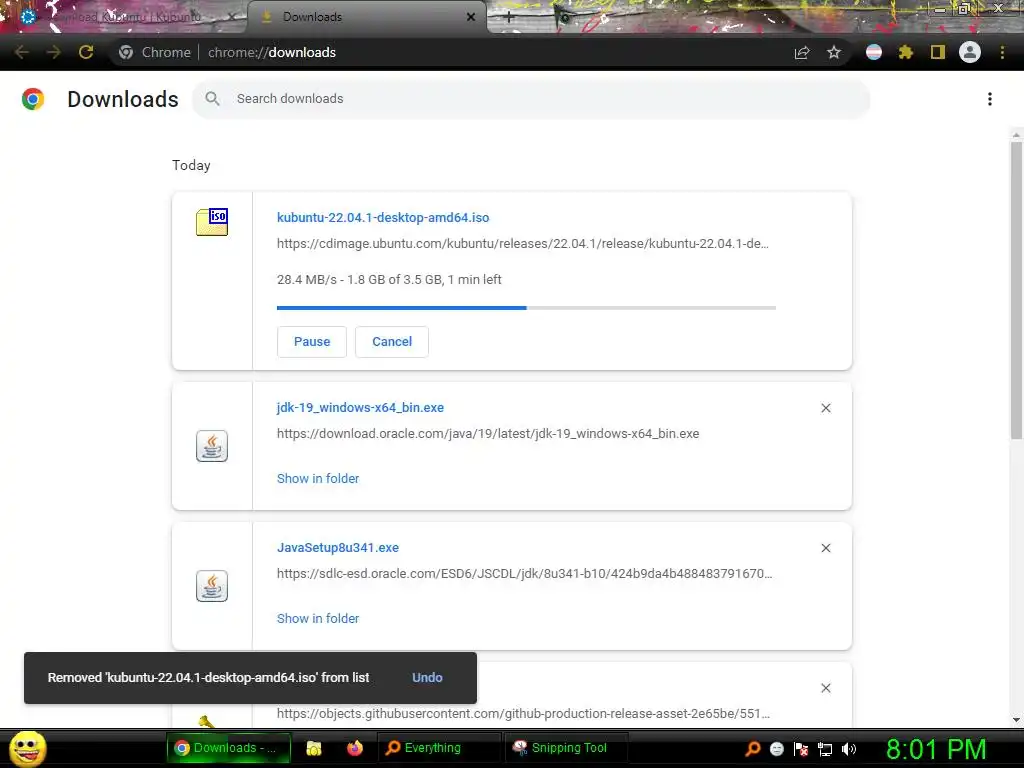Pause the kubuntu ISO download
1024x768 pixels.
tap(312, 342)
